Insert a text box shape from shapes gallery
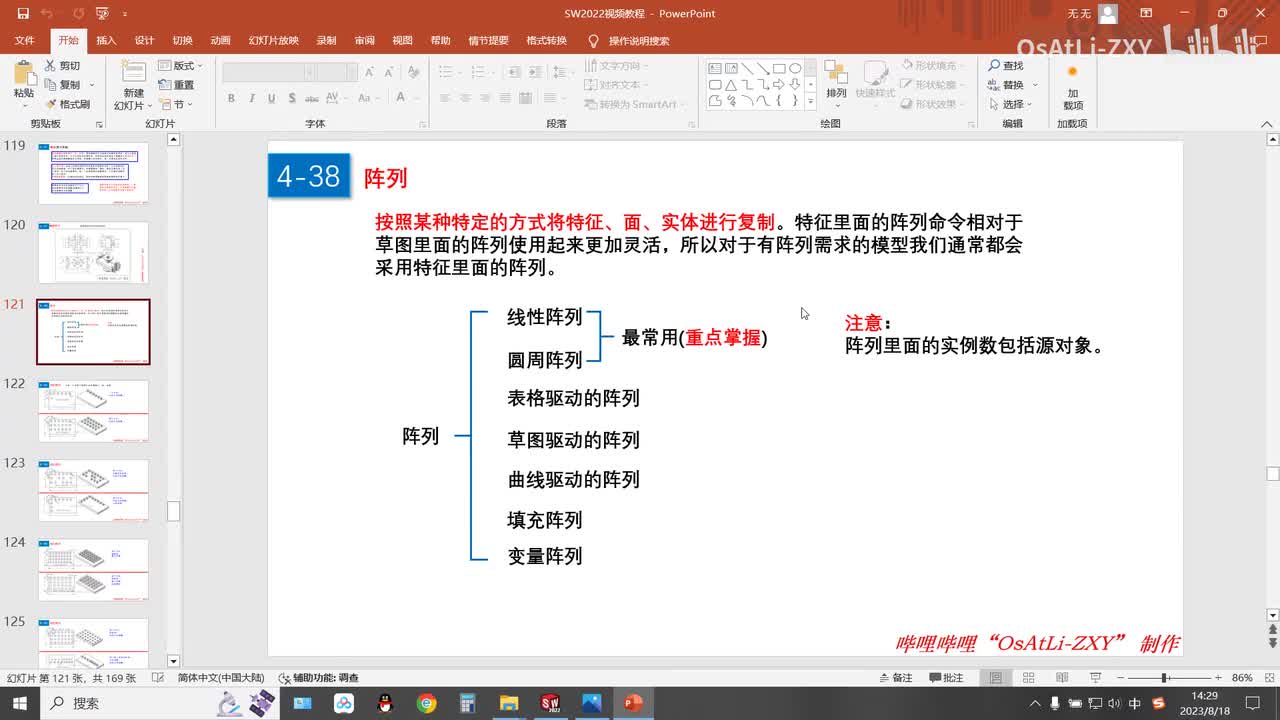Image resolution: width=1280 pixels, height=720 pixels. pos(715,69)
